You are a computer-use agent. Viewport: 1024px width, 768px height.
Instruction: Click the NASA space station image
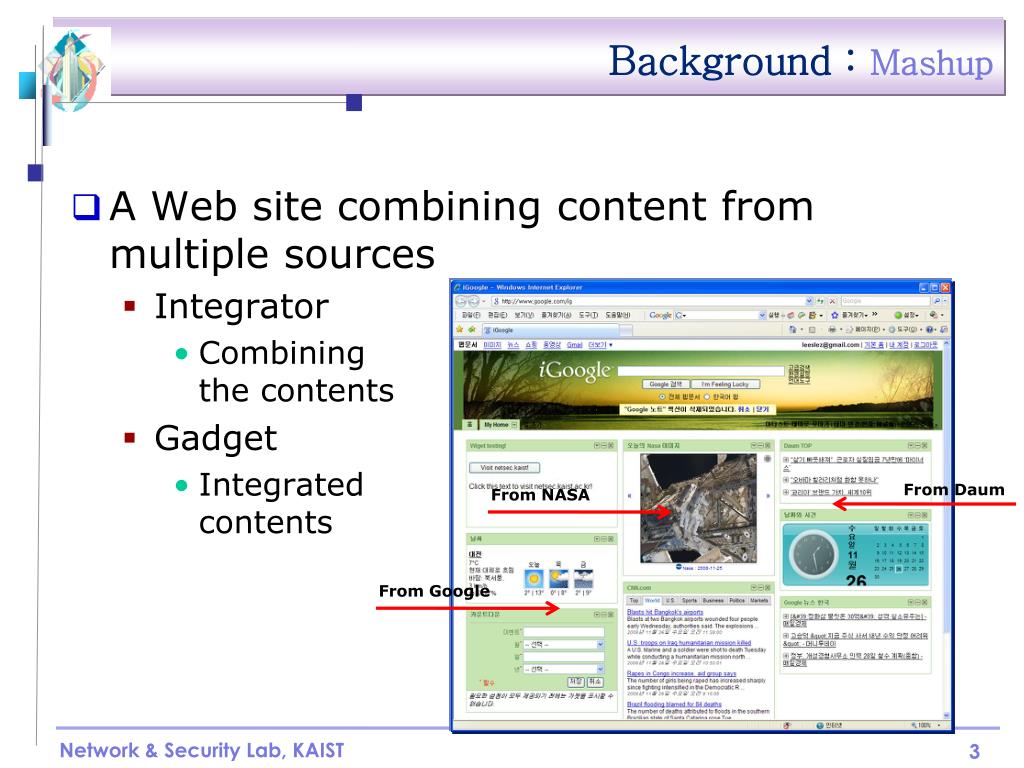[698, 508]
